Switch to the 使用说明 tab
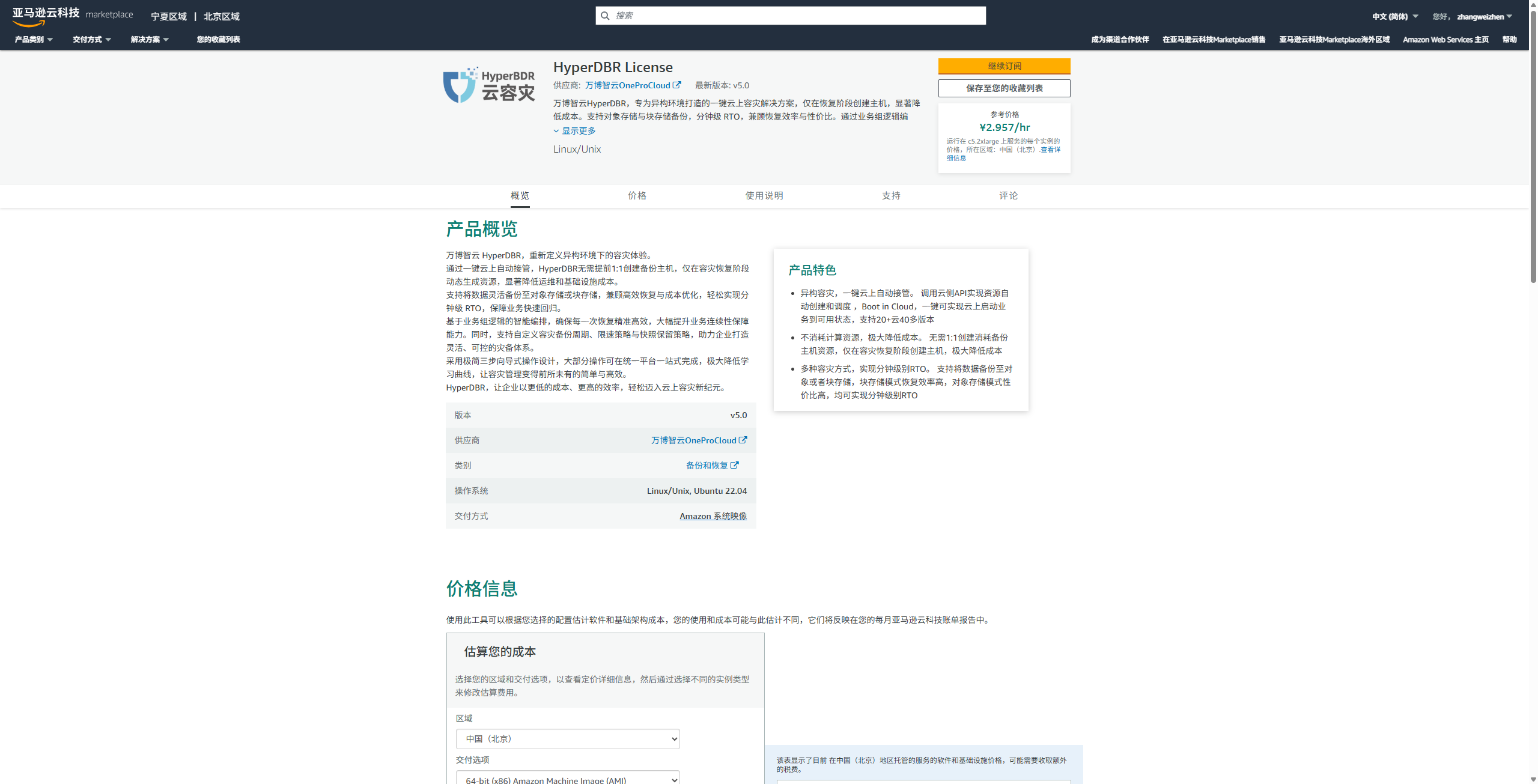Screen dimensions: 1538x784 pyautogui.click(x=764, y=195)
